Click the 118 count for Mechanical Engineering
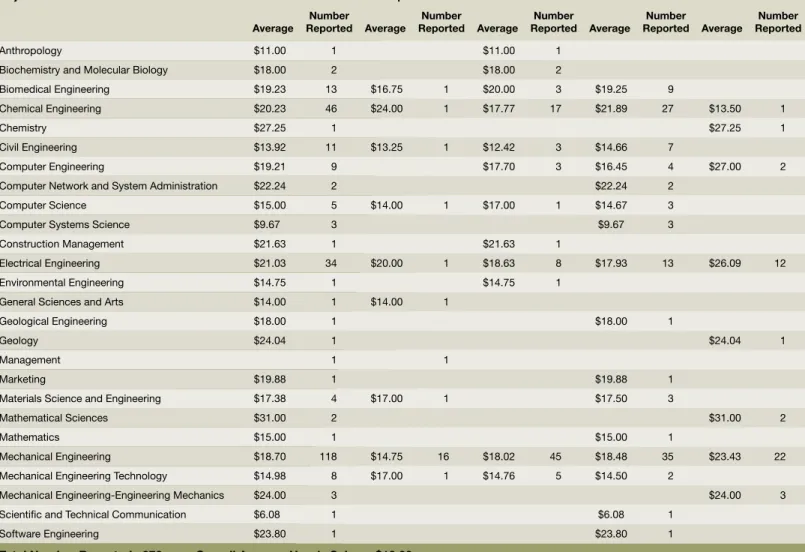The height and width of the screenshot is (552, 805). click(x=328, y=456)
